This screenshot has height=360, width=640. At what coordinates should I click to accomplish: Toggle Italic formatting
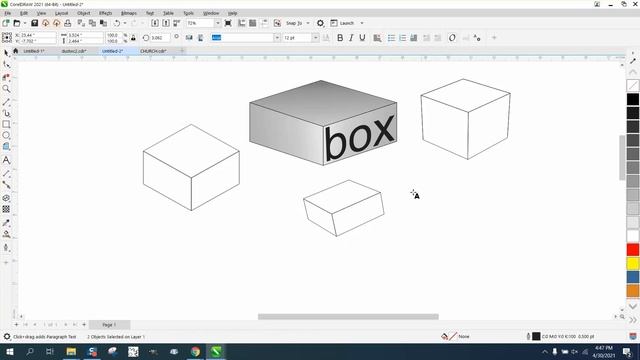click(351, 38)
